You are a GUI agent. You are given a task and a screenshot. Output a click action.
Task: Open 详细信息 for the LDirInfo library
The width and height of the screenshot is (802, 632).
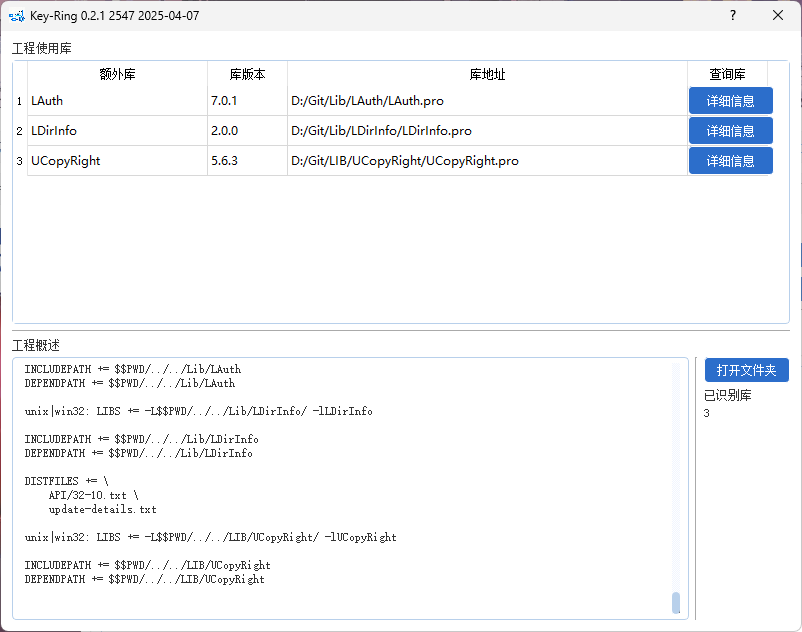[x=730, y=131]
